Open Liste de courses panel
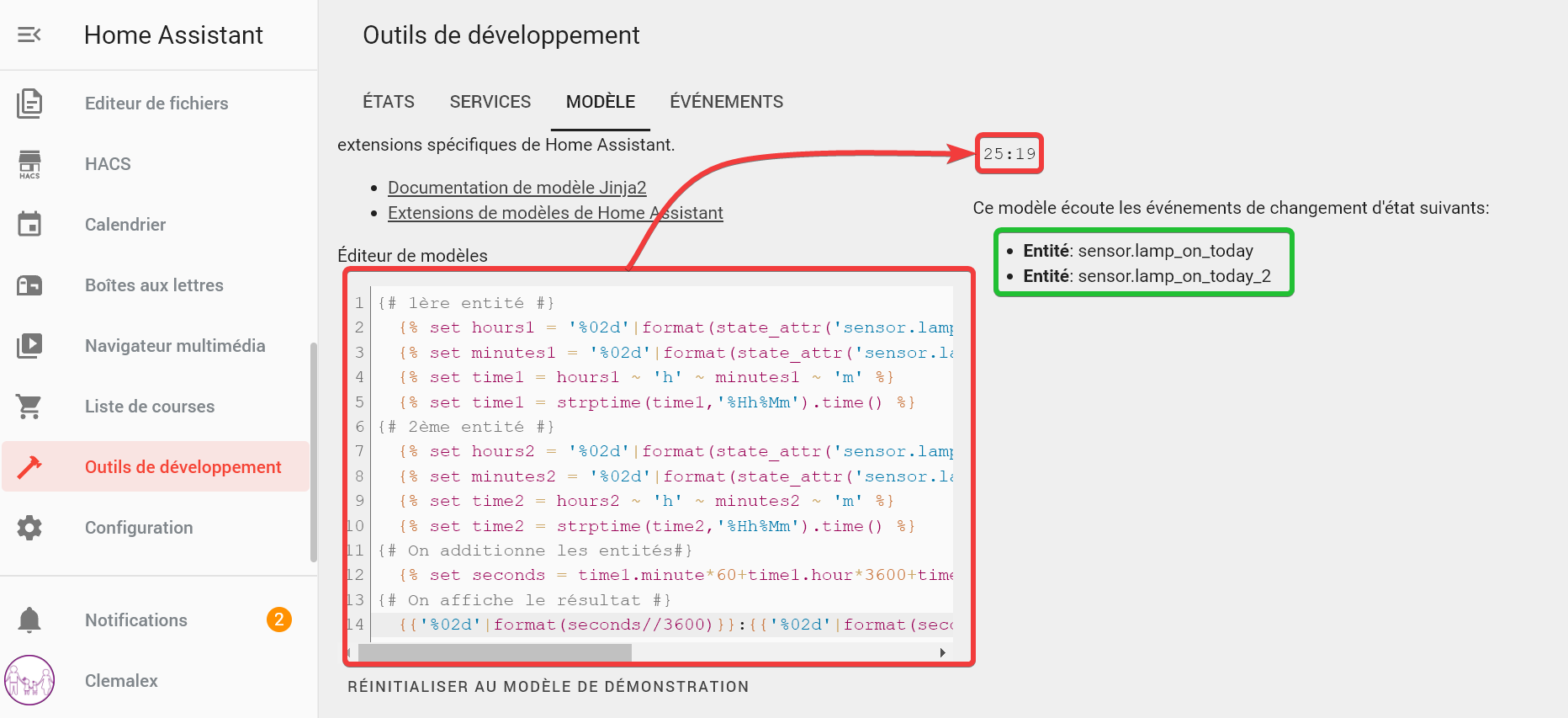Image resolution: width=1568 pixels, height=718 pixels. coord(150,407)
